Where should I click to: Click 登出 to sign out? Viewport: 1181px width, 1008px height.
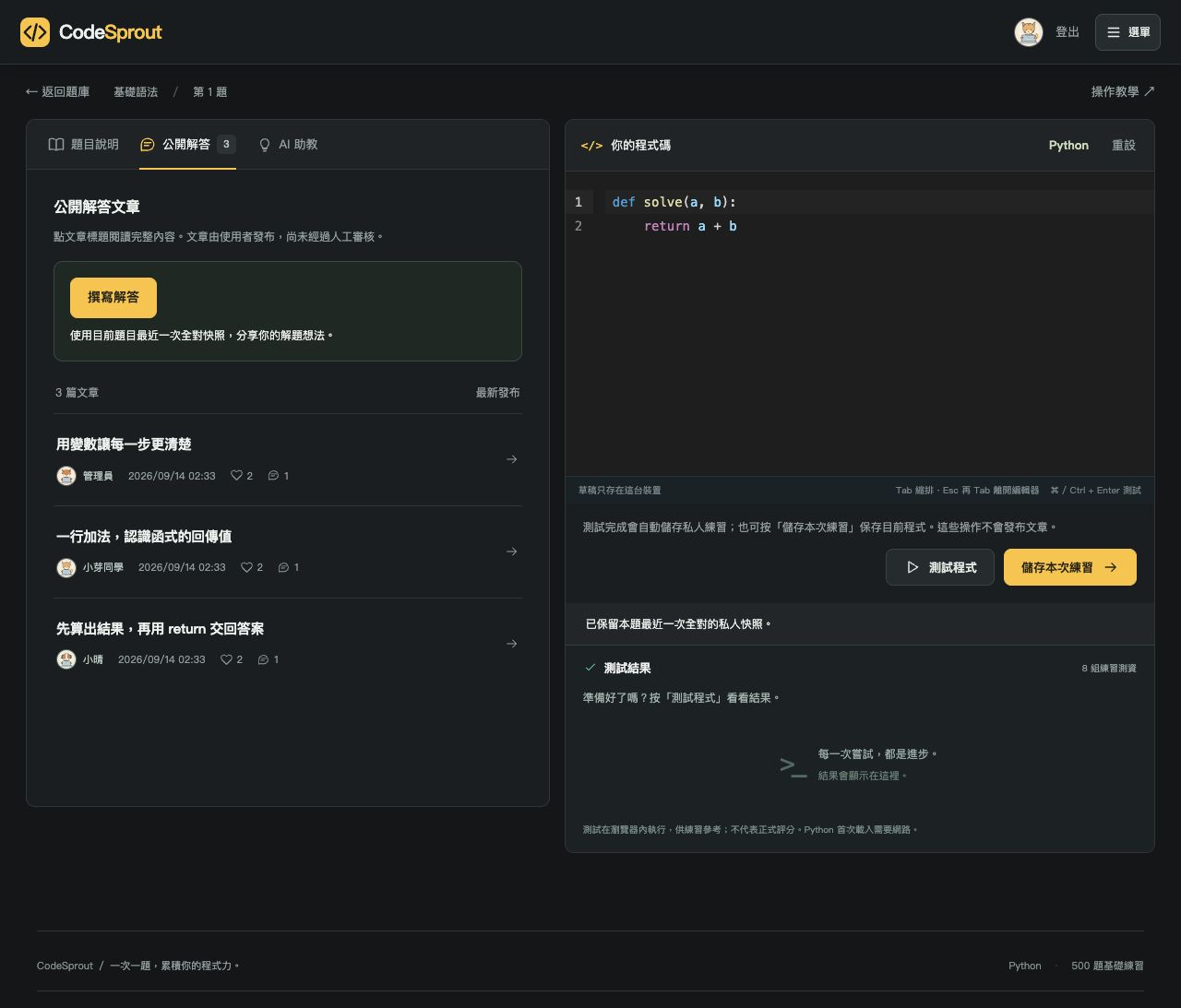tap(1068, 32)
